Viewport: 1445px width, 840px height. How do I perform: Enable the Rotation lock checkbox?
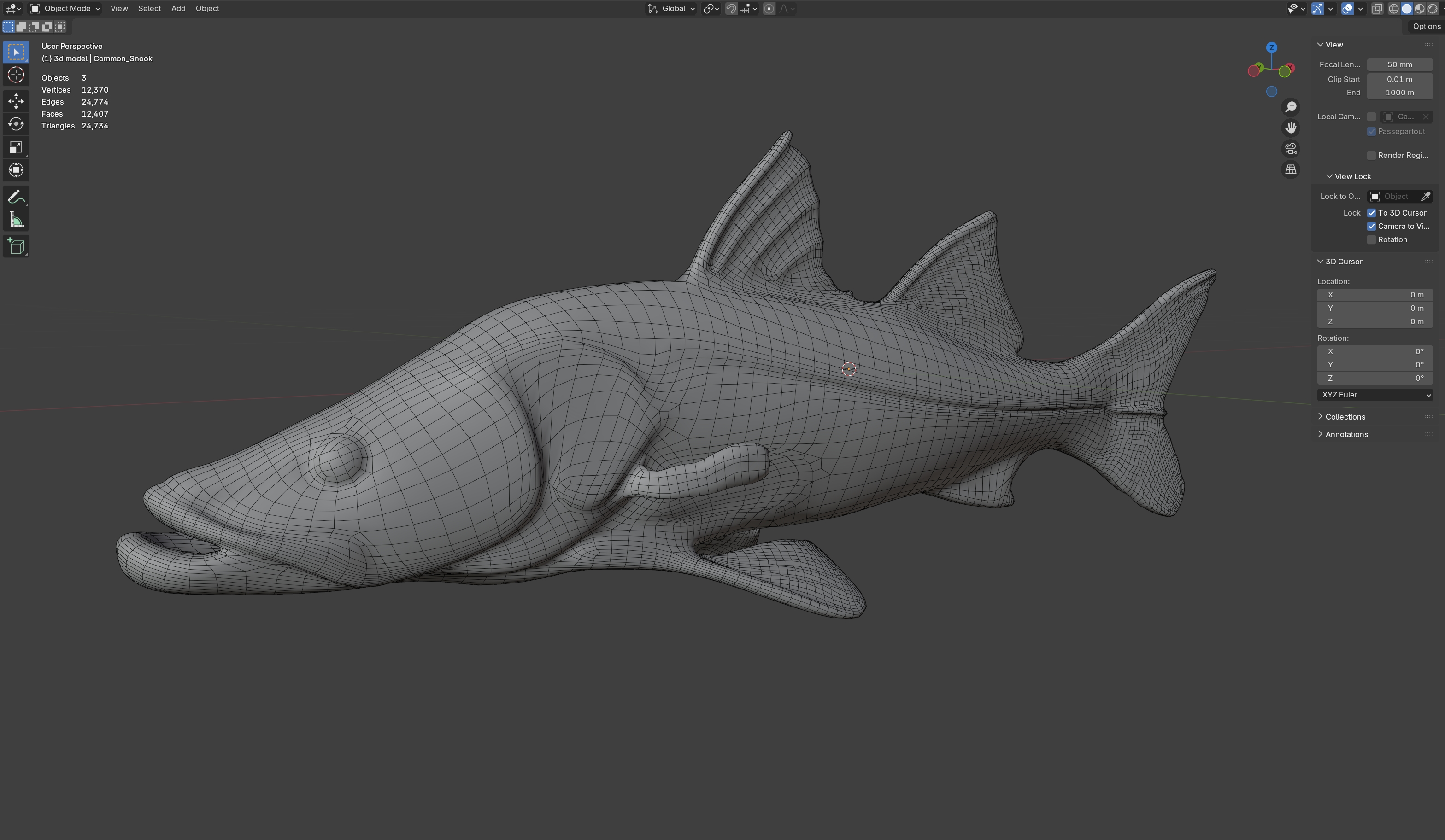[x=1372, y=239]
